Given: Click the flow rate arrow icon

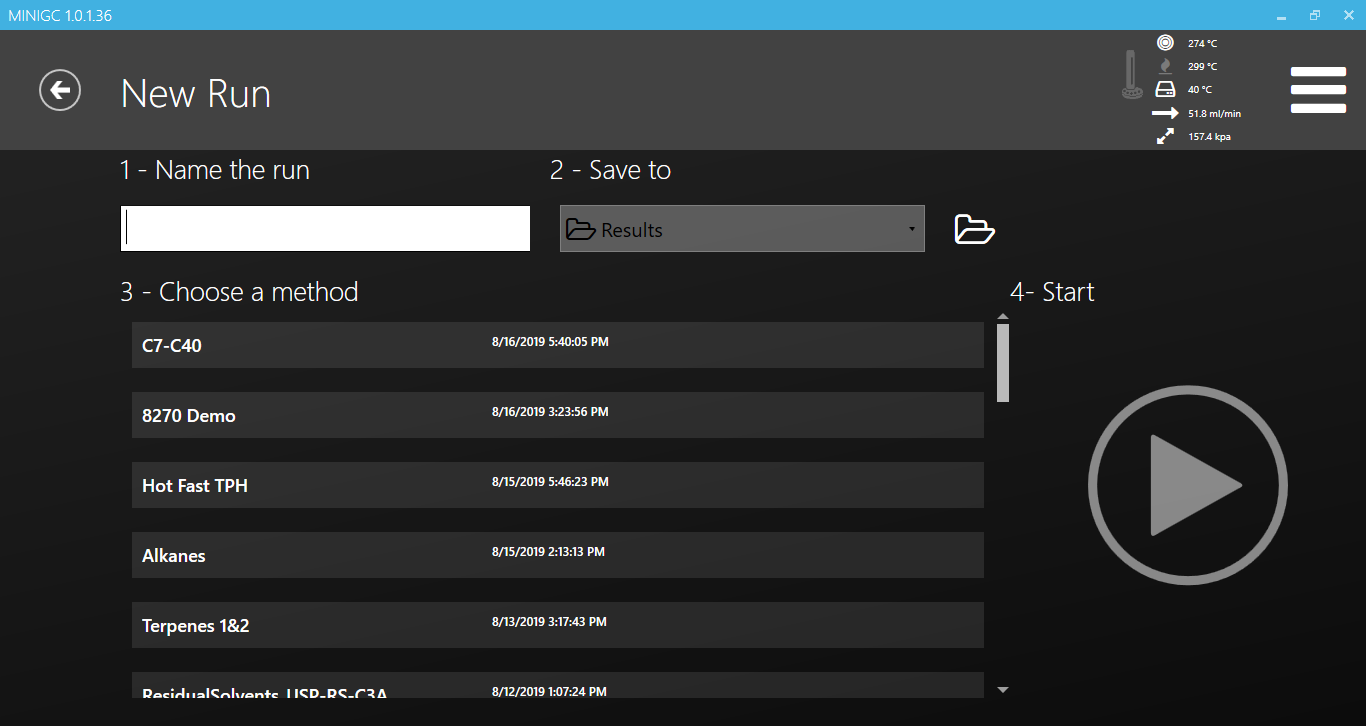Looking at the screenshot, I should pos(1165,113).
